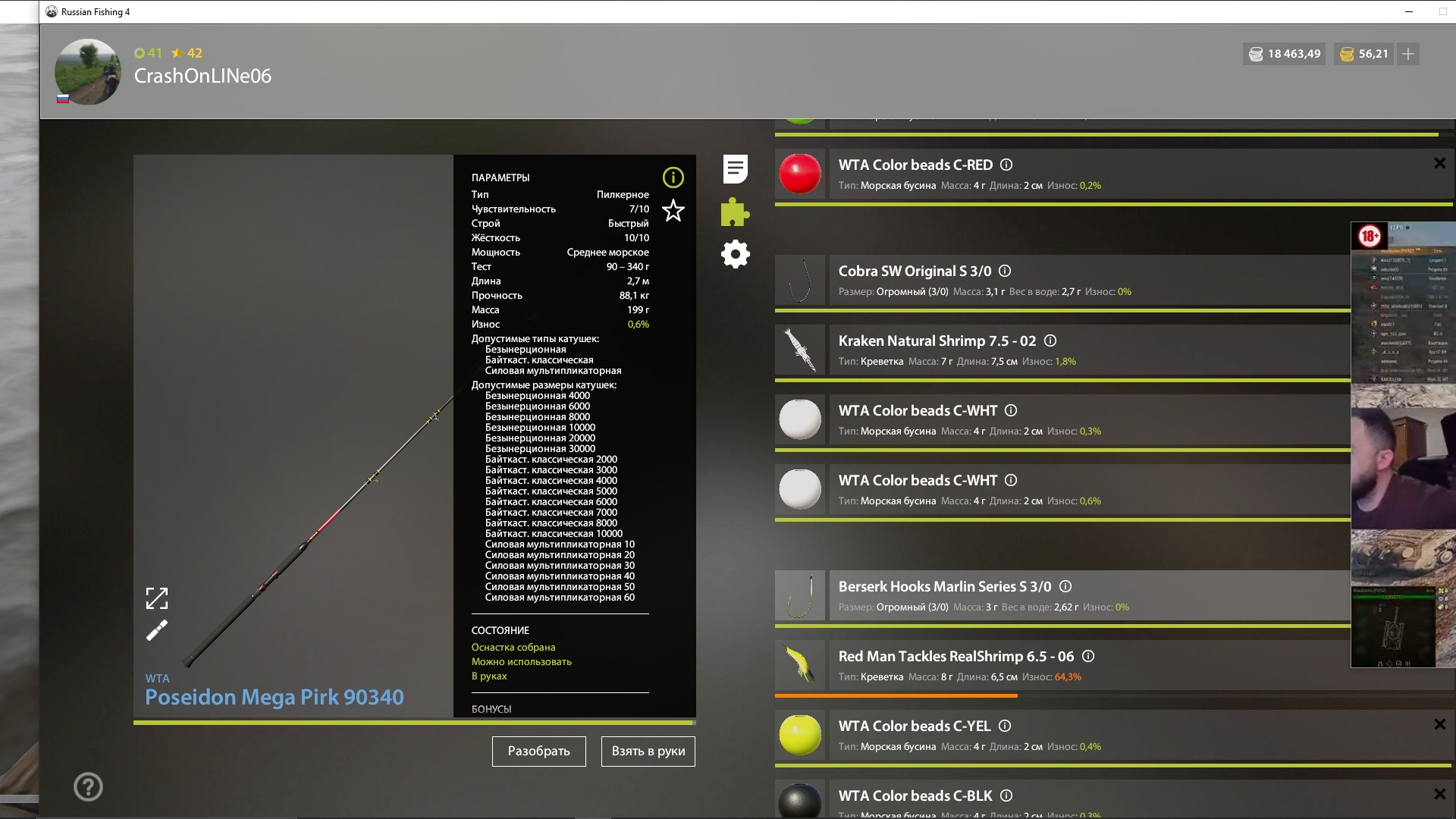Remove WTA Color beads C-BLK item
This screenshot has height=819, width=1456.
click(x=1439, y=794)
